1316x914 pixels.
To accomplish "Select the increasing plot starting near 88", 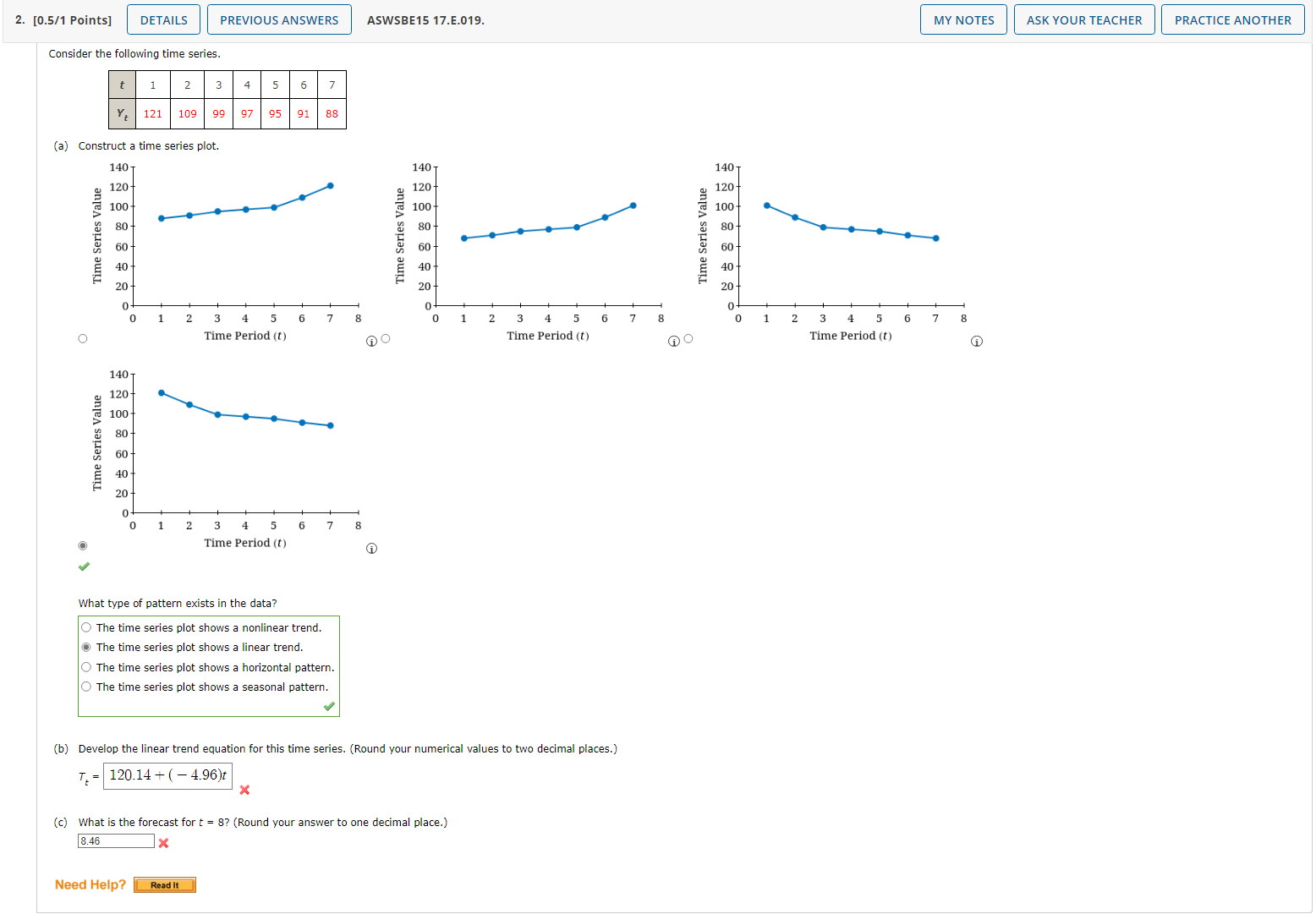I will click(x=83, y=339).
